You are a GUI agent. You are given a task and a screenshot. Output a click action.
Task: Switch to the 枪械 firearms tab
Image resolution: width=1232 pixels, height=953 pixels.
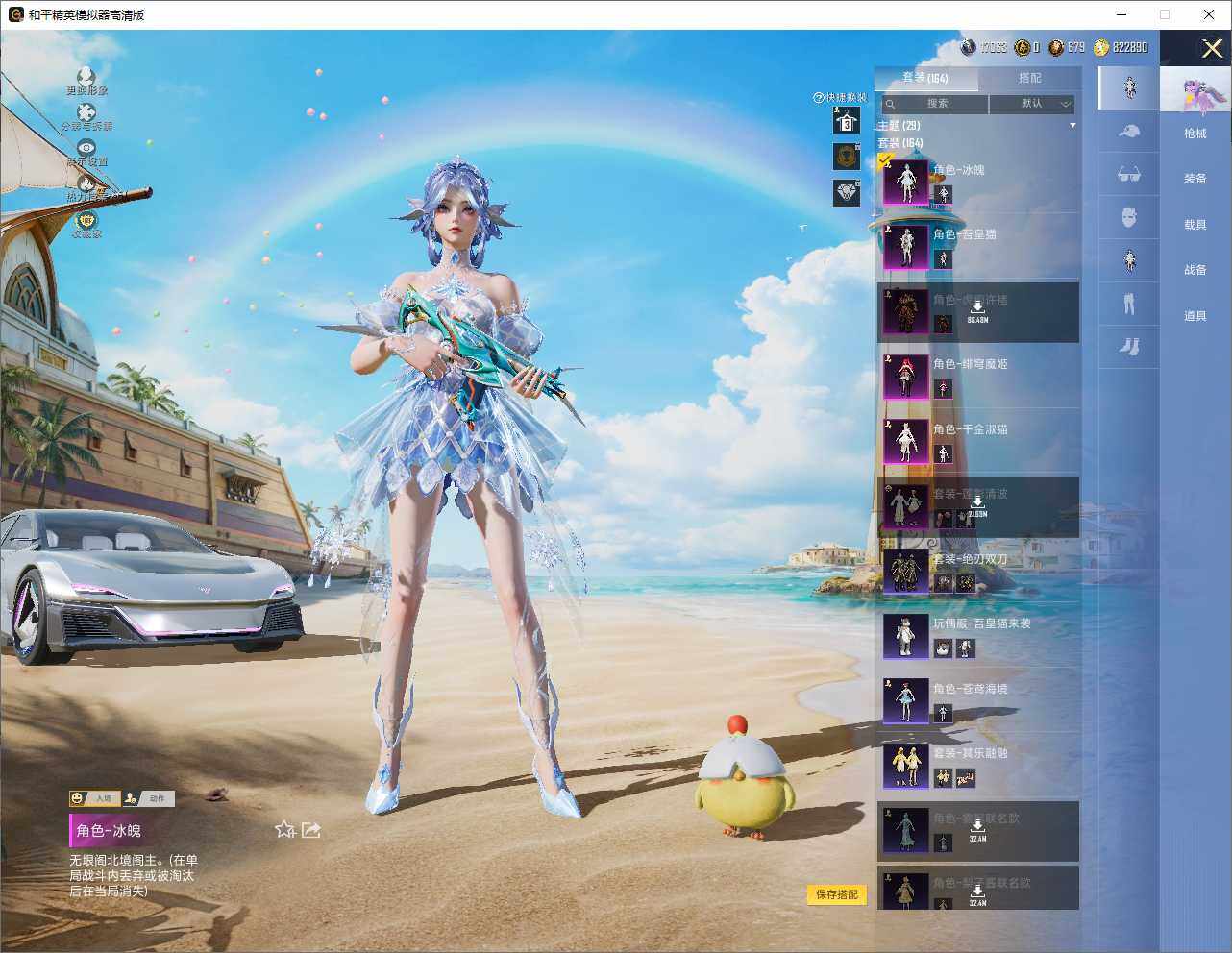pyautogui.click(x=1195, y=134)
